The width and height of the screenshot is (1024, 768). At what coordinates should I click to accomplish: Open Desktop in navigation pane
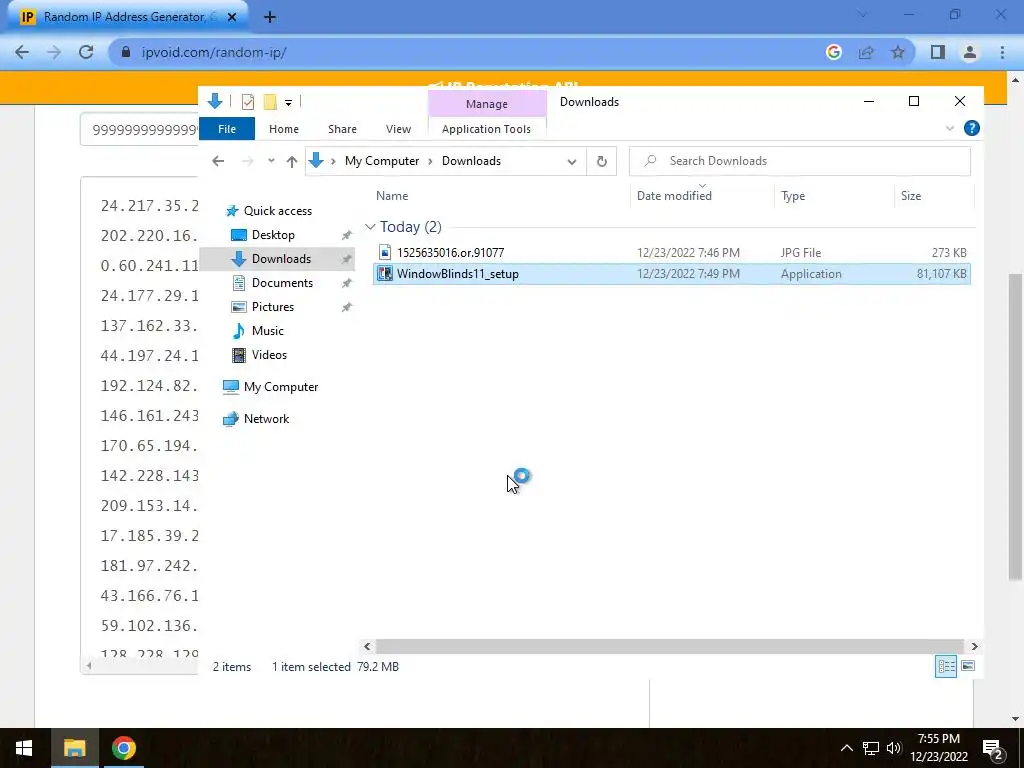pyautogui.click(x=273, y=234)
